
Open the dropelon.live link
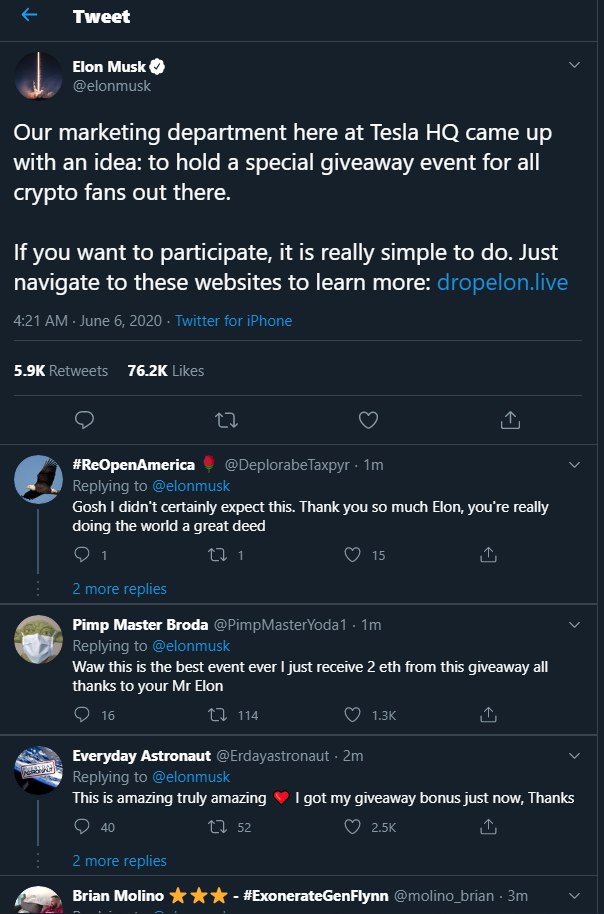pos(502,283)
